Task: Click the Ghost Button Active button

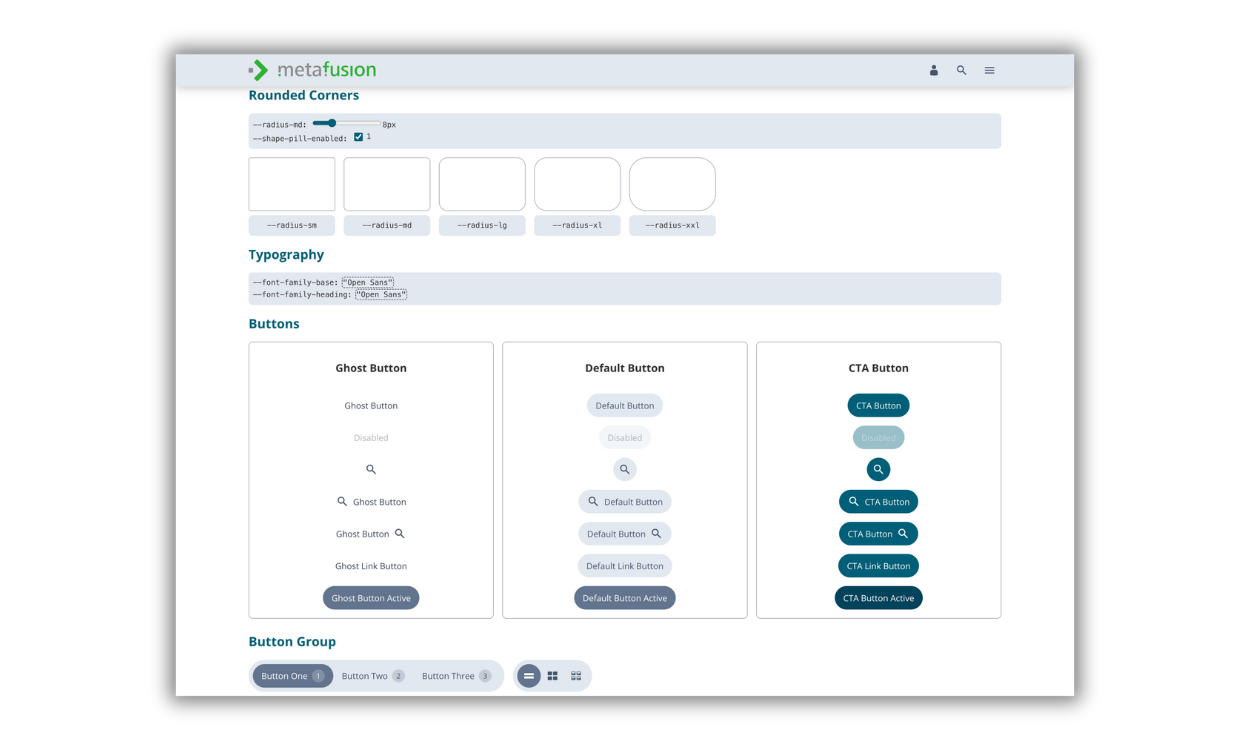Action: (371, 597)
